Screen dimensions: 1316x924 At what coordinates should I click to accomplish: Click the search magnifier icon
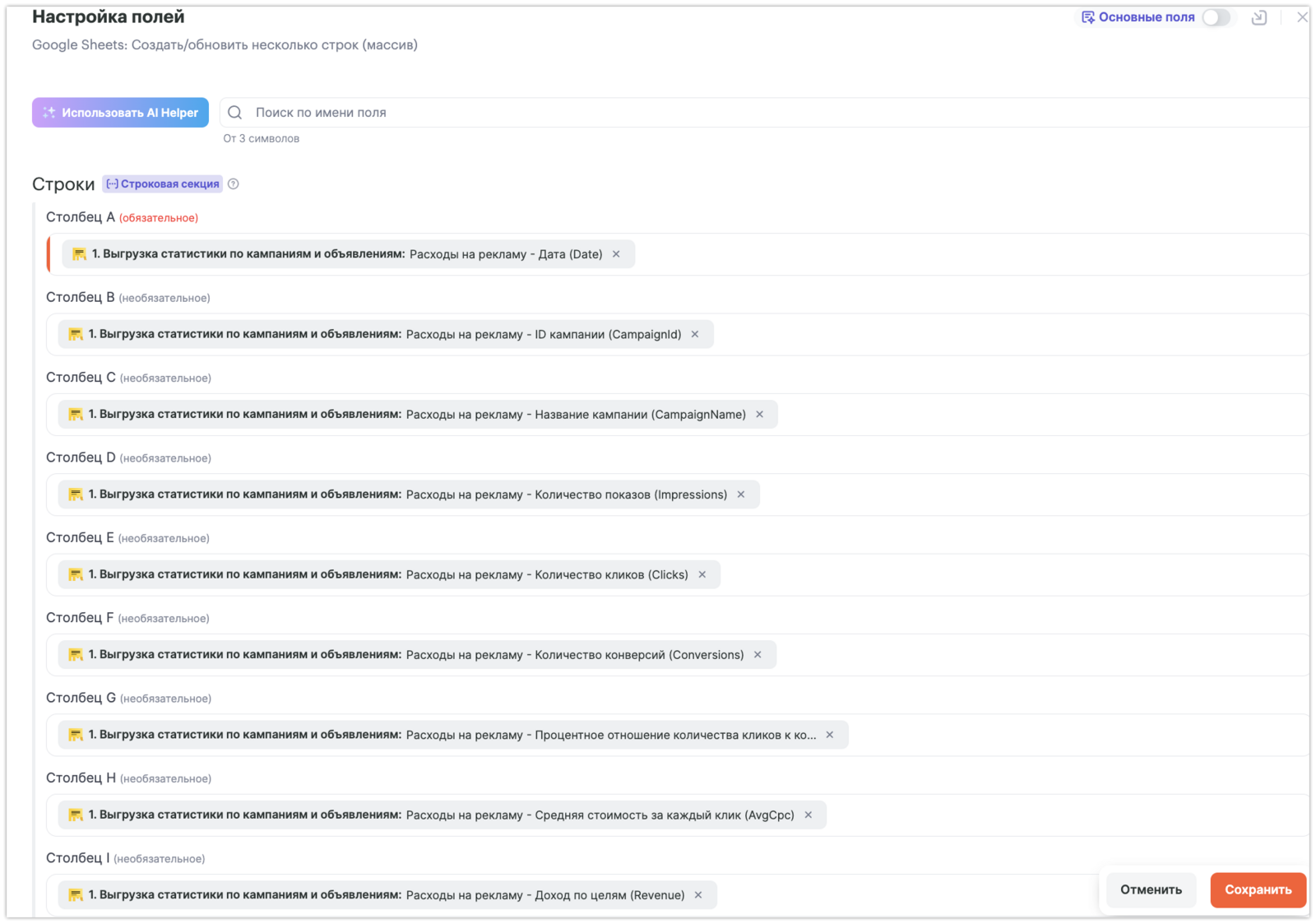[235, 113]
